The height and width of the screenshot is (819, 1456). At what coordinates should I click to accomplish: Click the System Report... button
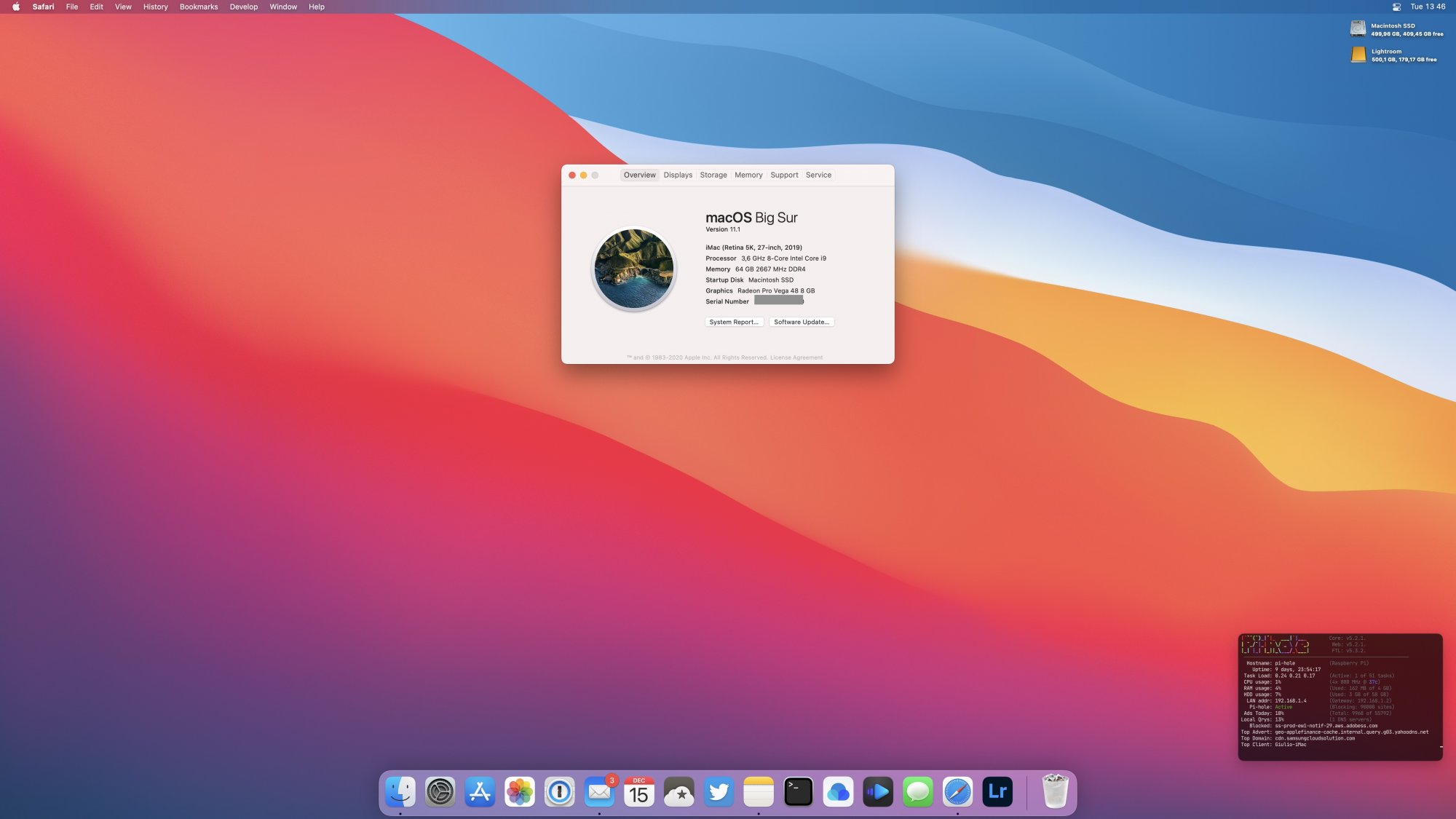click(x=734, y=322)
